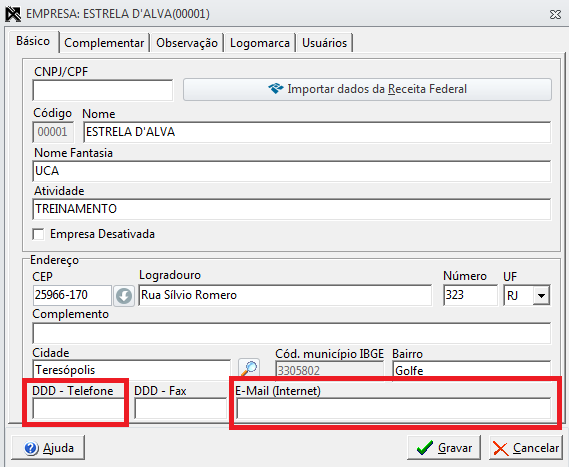This screenshot has width=569, height=467.
Task: Open the city search magnifier icon
Action: 249,368
